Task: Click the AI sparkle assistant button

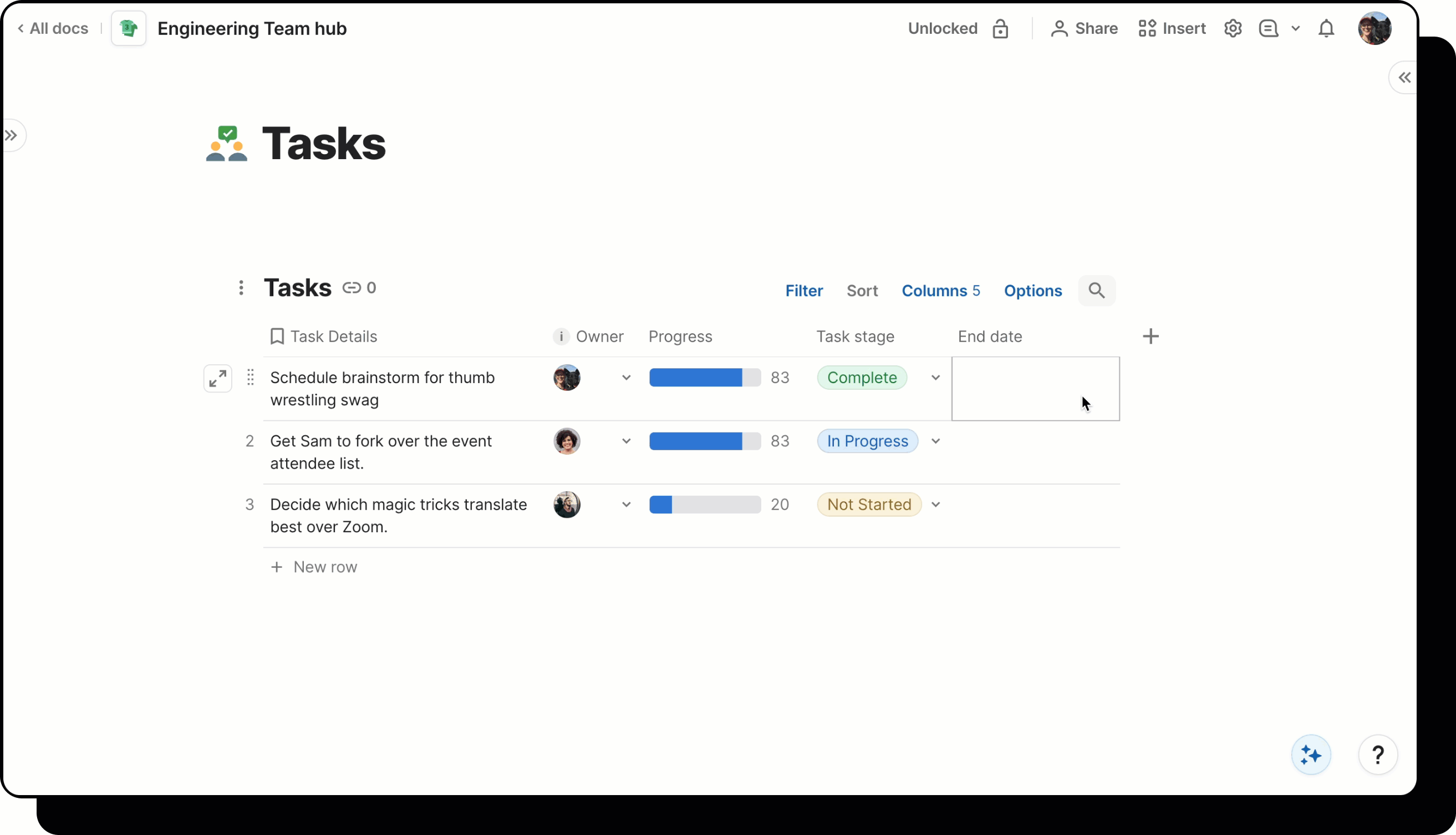Action: tap(1310, 755)
